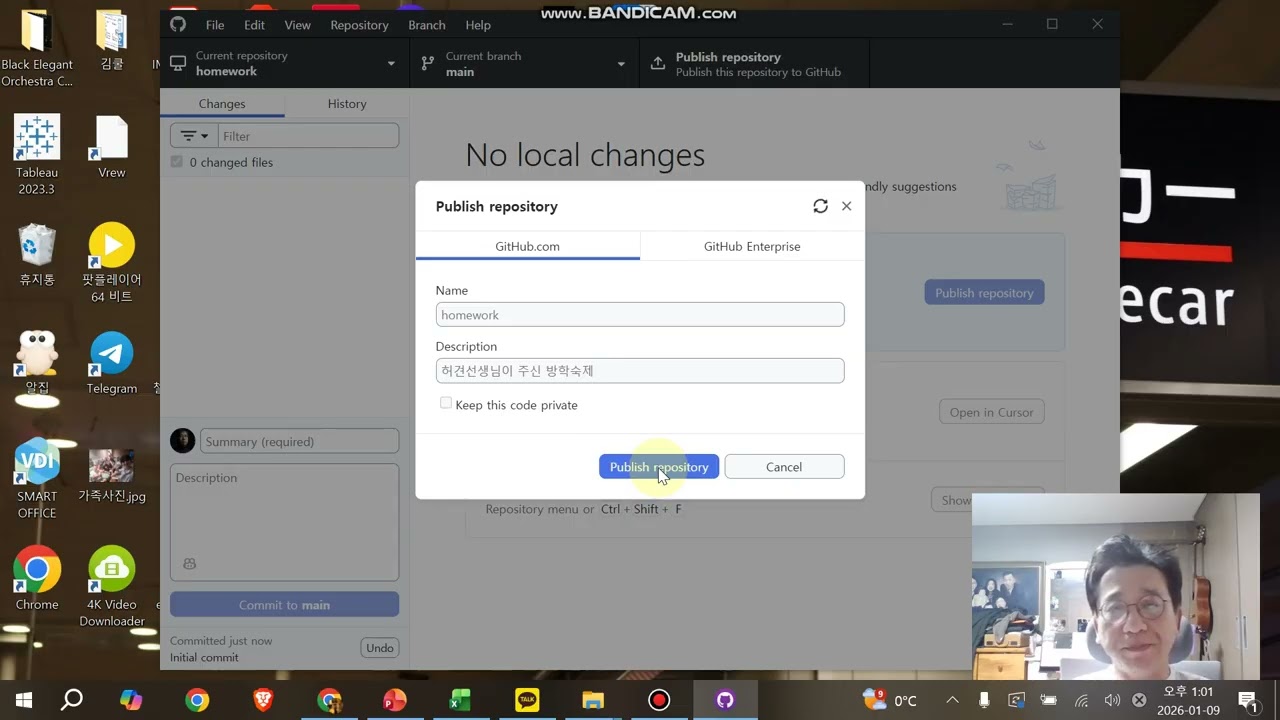Click the co-author icon in commit description box
This screenshot has width=1280, height=720.
click(190, 564)
